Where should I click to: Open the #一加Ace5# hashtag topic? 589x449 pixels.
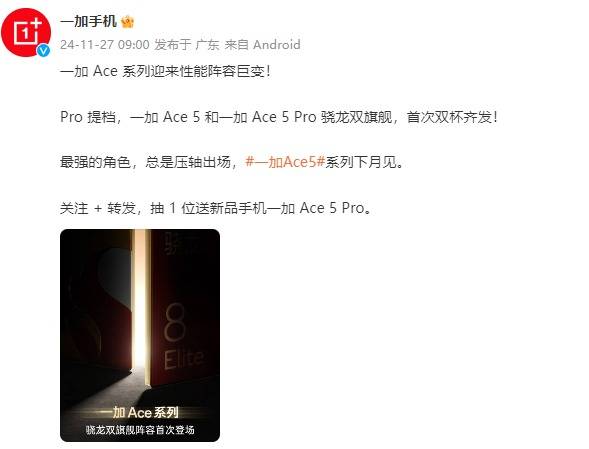pos(285,162)
